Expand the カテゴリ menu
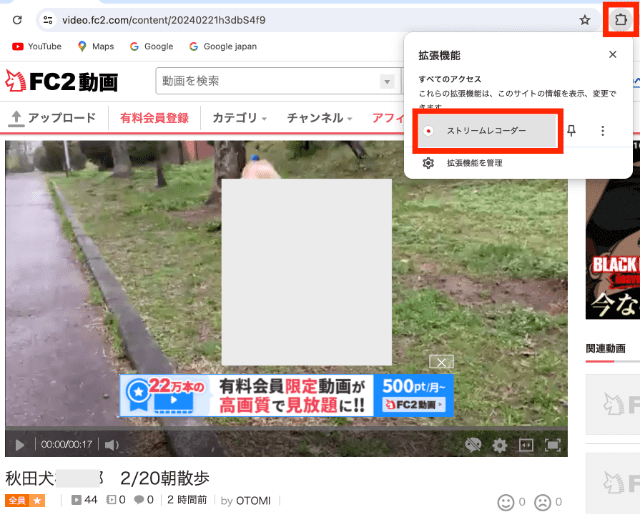The width and height of the screenshot is (640, 515). 240,118
